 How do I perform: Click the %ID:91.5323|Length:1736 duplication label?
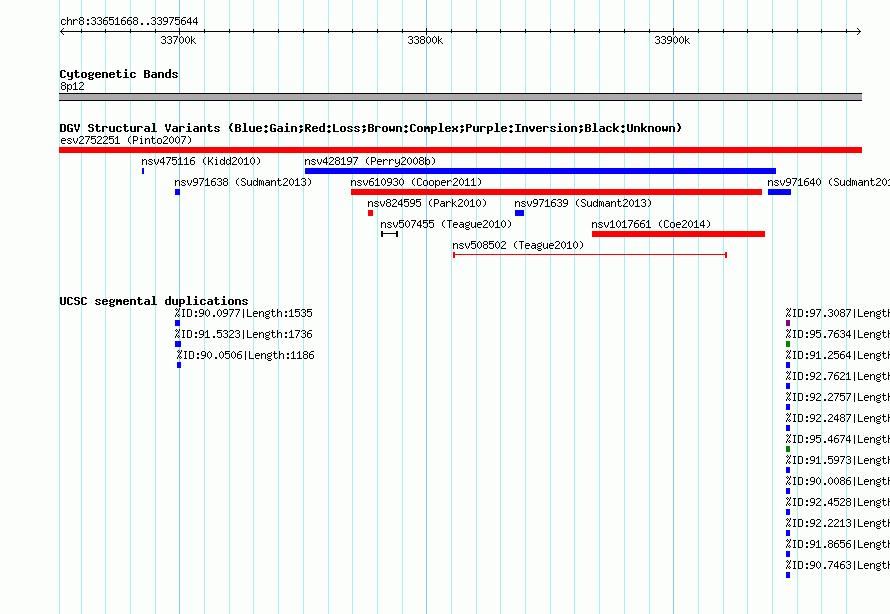(x=244, y=334)
